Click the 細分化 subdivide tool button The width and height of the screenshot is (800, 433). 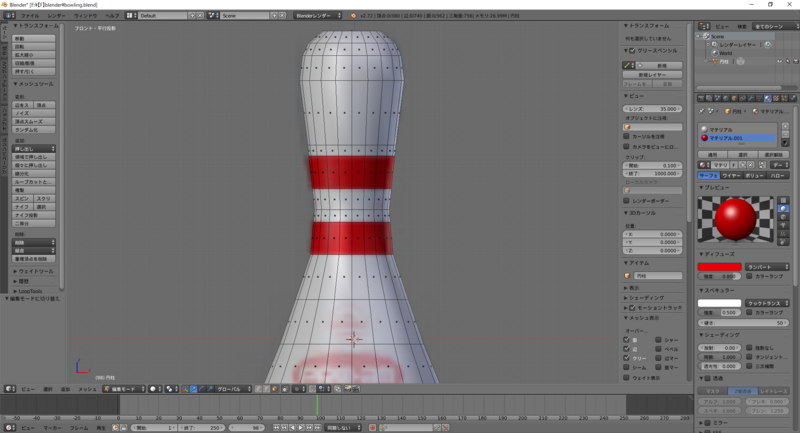[x=34, y=173]
